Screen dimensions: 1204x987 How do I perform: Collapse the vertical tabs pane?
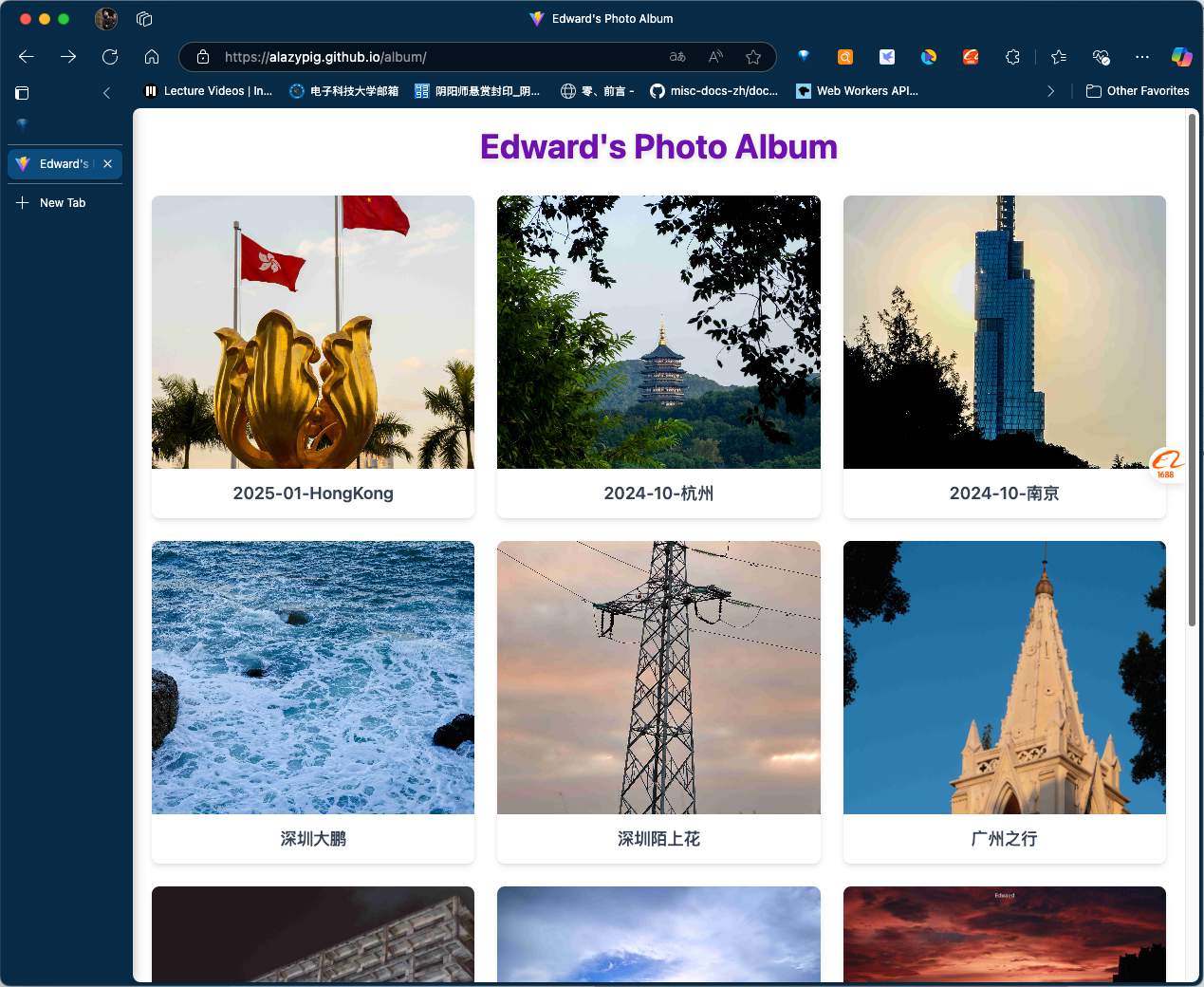tap(106, 93)
